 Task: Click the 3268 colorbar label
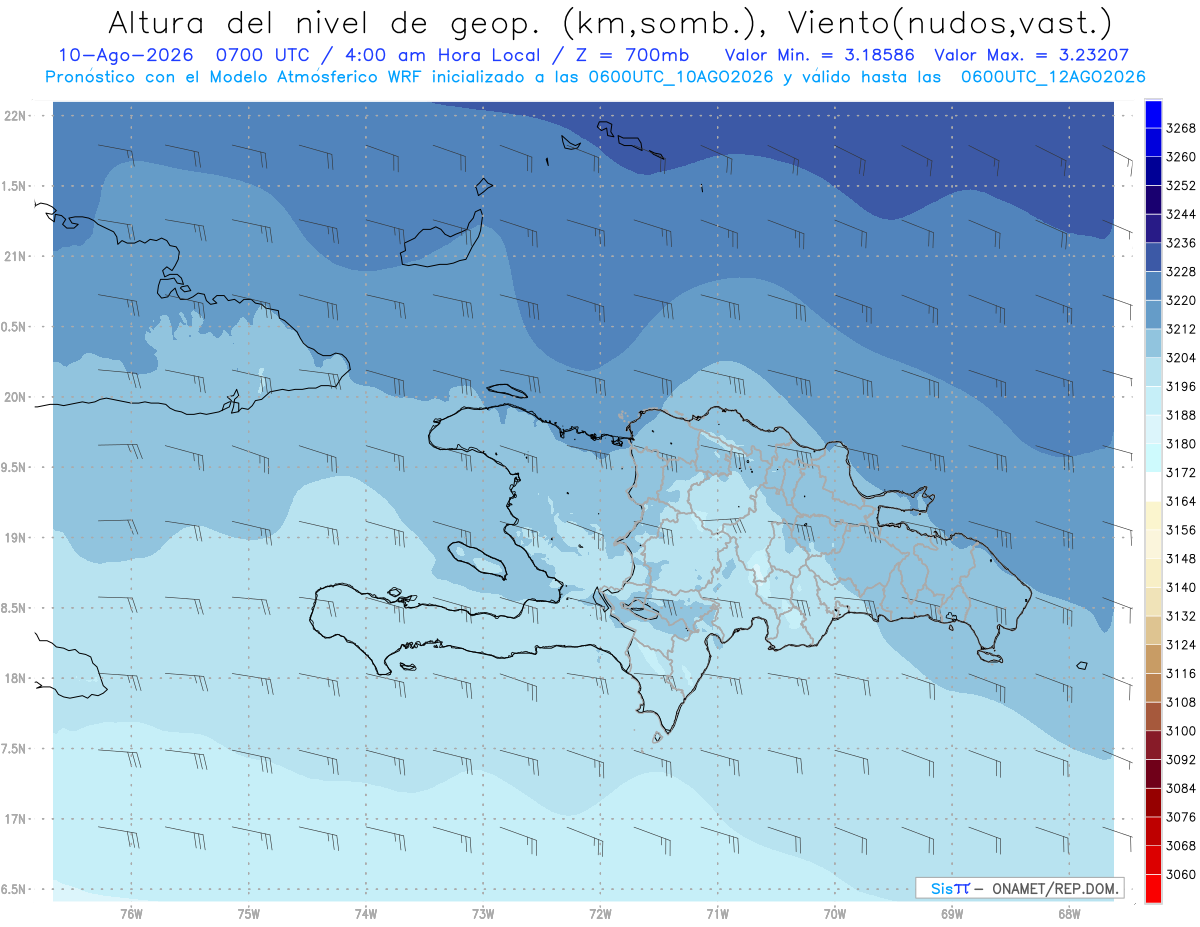pyautogui.click(x=1181, y=128)
